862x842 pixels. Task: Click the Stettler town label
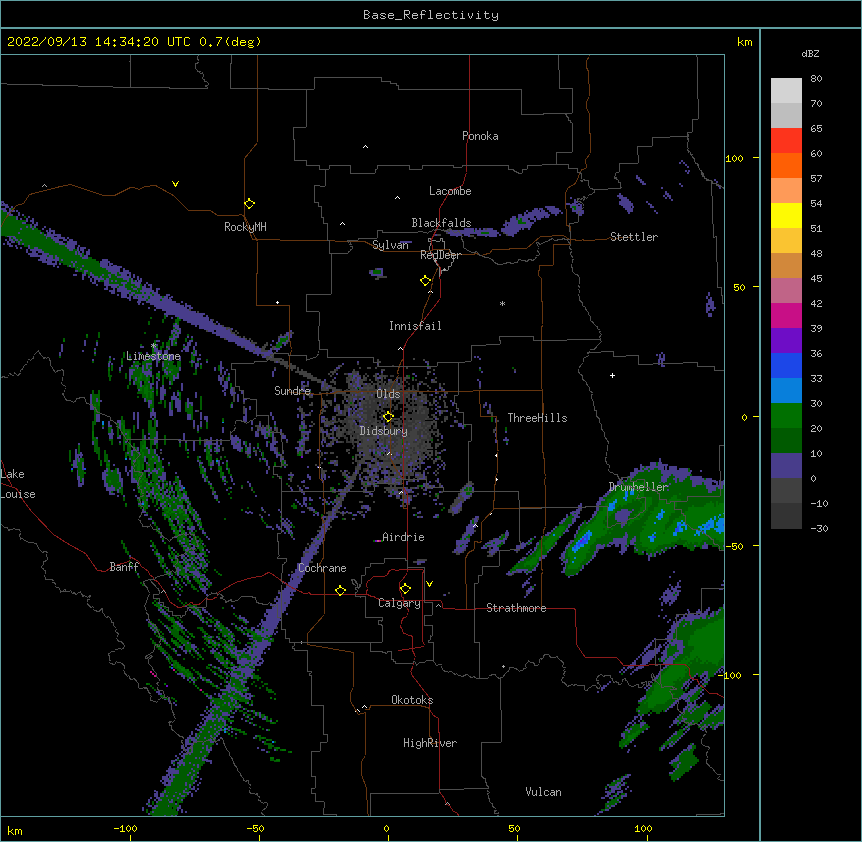[634, 237]
